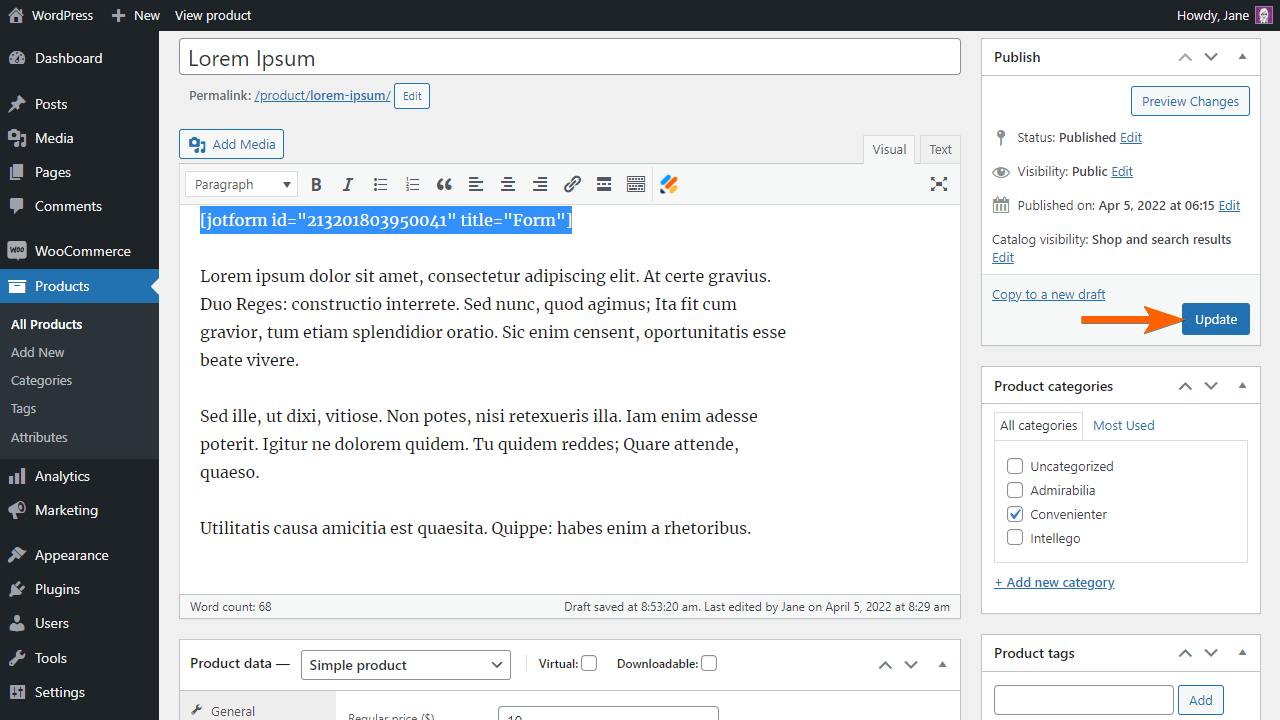This screenshot has height=720, width=1280.
Task: Update the product
Action: pos(1215,318)
